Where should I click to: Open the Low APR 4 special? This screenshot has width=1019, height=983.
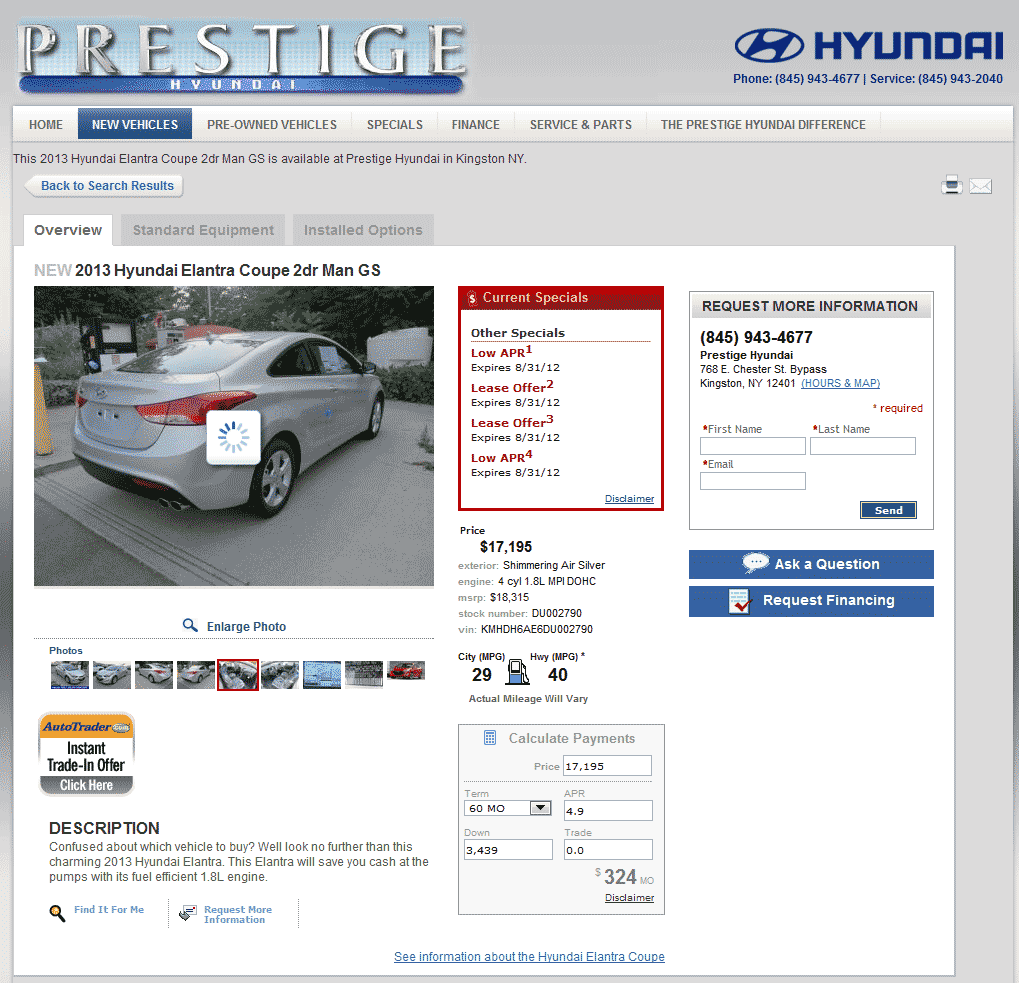pyautogui.click(x=501, y=457)
